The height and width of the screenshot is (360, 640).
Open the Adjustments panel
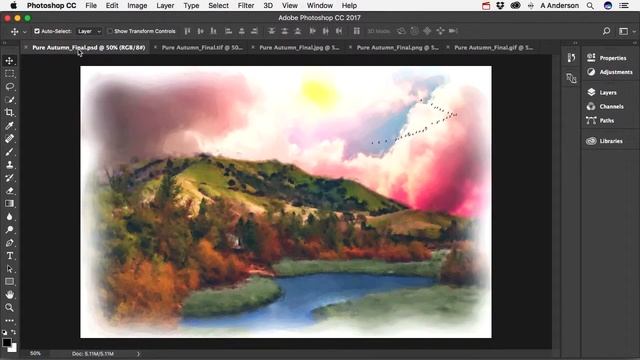click(x=609, y=72)
